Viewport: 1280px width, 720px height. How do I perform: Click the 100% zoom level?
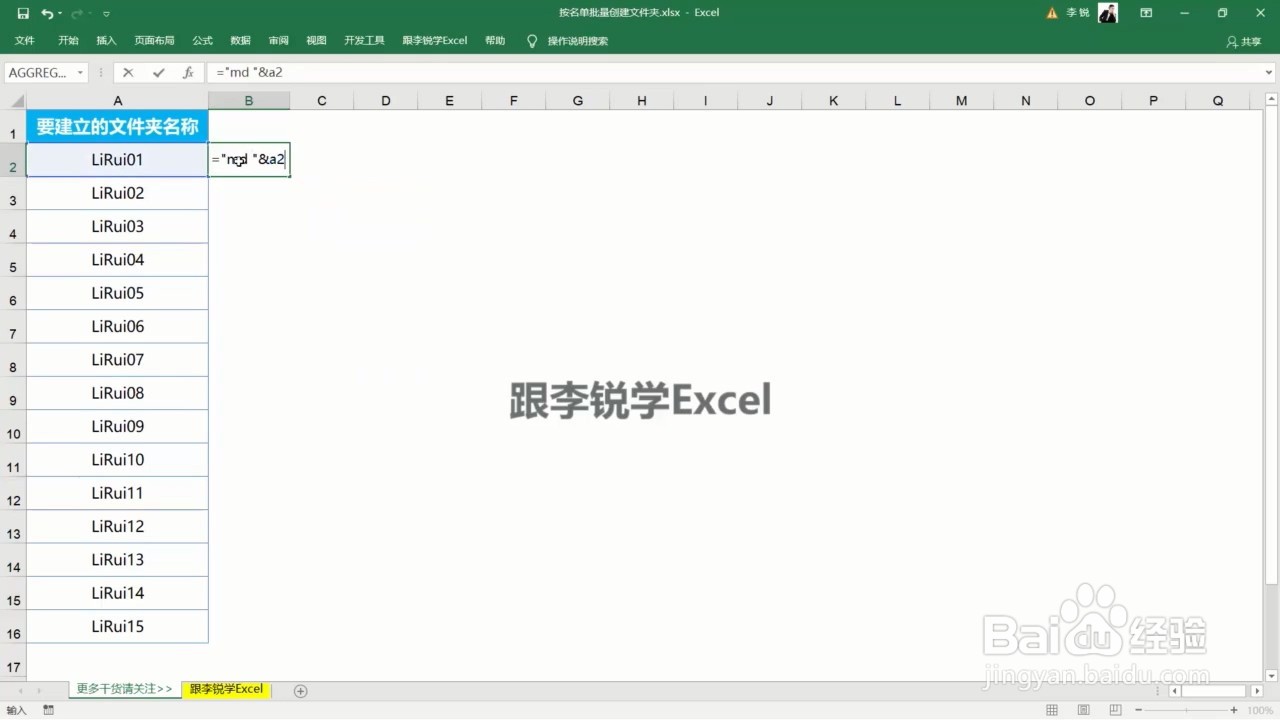coord(1260,710)
